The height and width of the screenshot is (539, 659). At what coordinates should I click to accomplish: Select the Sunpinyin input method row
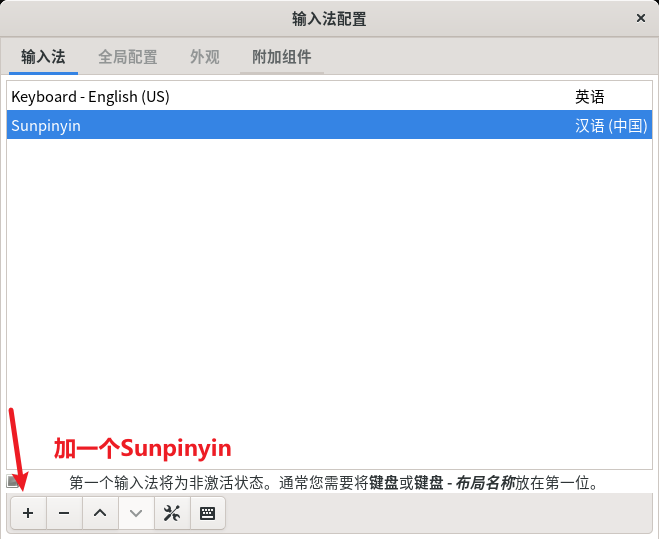(329, 125)
